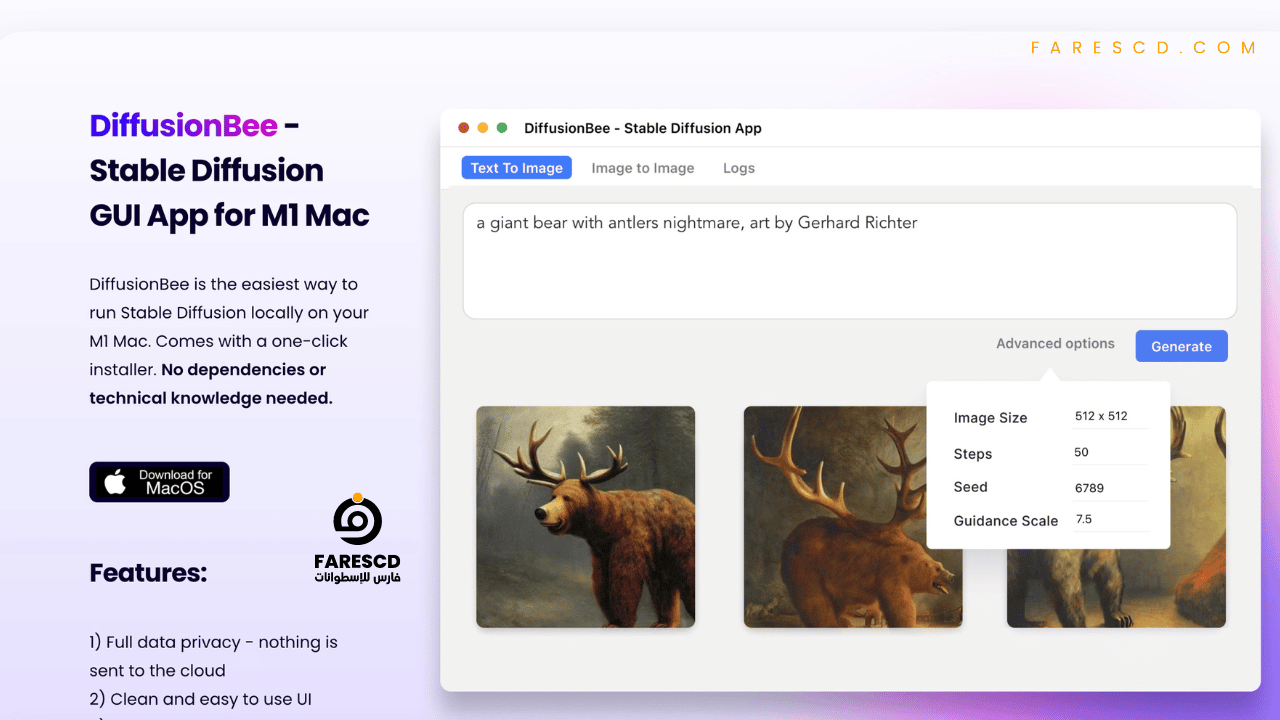Click the red close window dot
This screenshot has width=1280, height=720.
pos(463,128)
